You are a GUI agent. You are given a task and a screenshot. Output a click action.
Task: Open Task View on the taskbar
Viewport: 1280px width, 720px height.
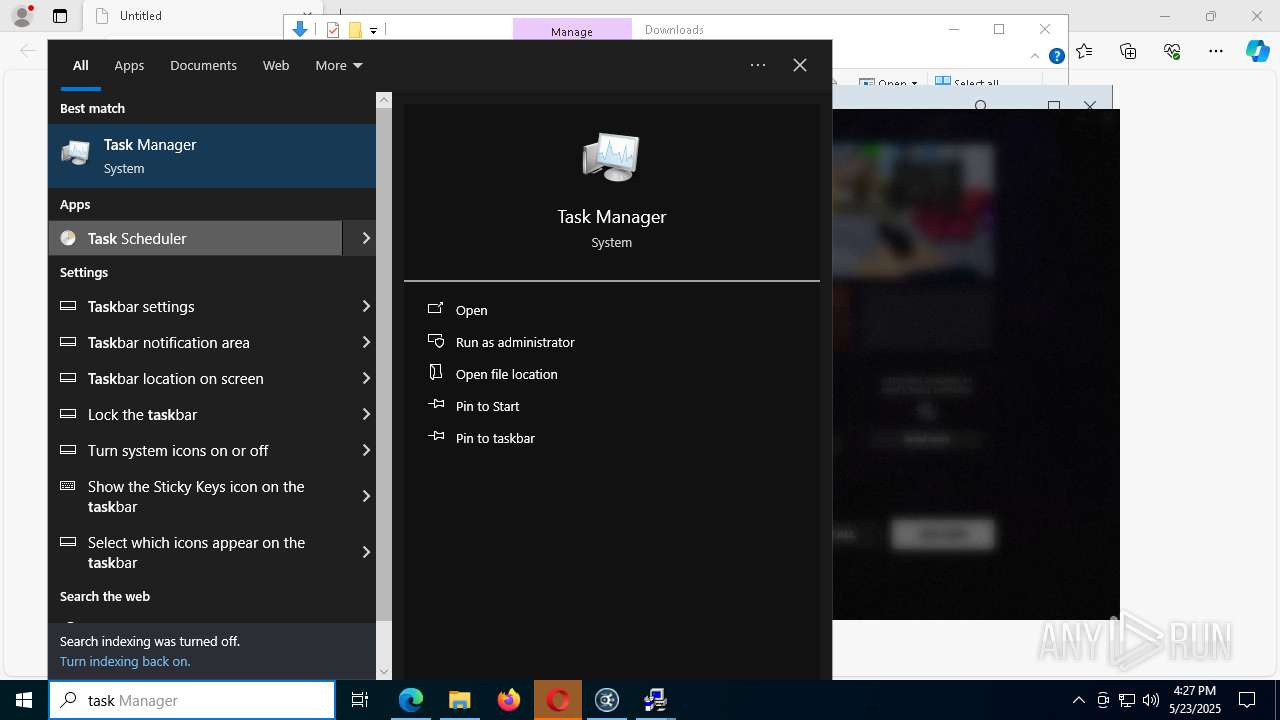(360, 700)
